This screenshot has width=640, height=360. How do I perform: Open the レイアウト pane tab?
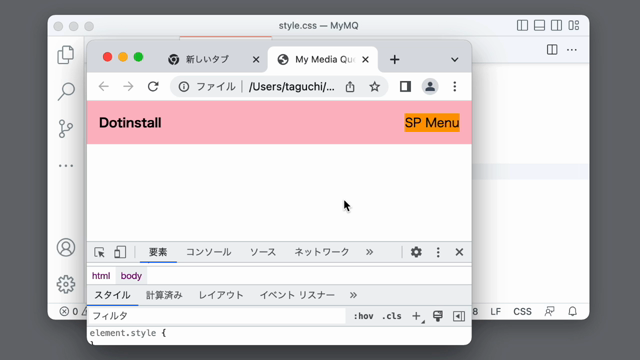click(221, 295)
